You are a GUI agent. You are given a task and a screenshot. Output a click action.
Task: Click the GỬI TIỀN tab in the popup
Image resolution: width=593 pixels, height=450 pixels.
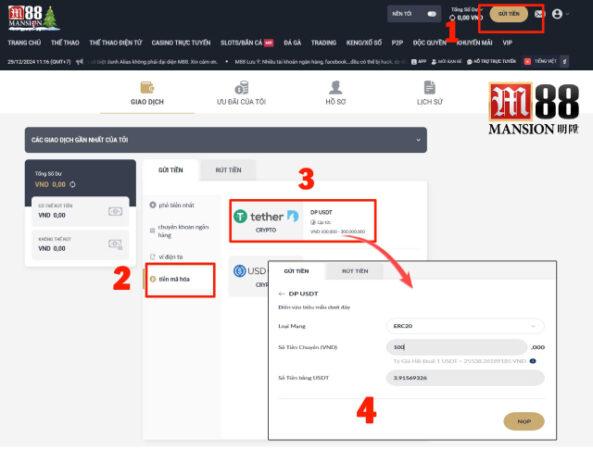(296, 271)
